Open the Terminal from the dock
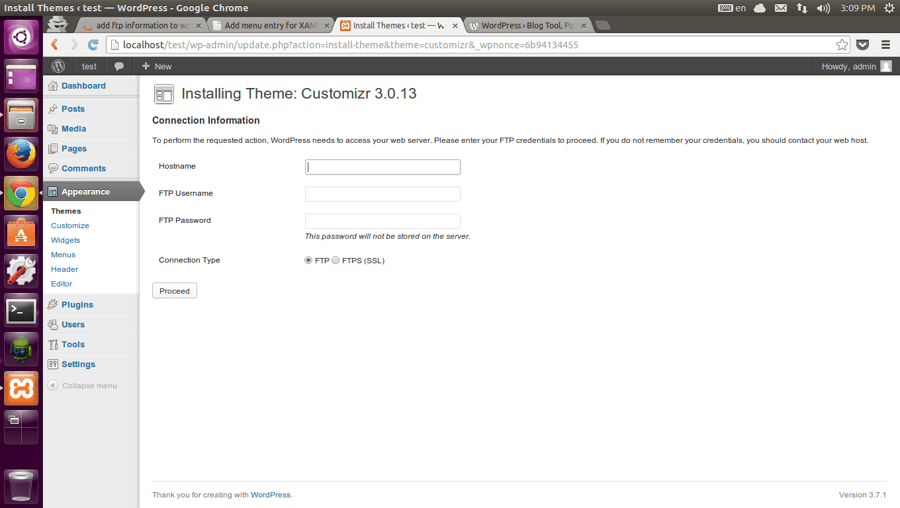The width and height of the screenshot is (900, 508). 21,311
